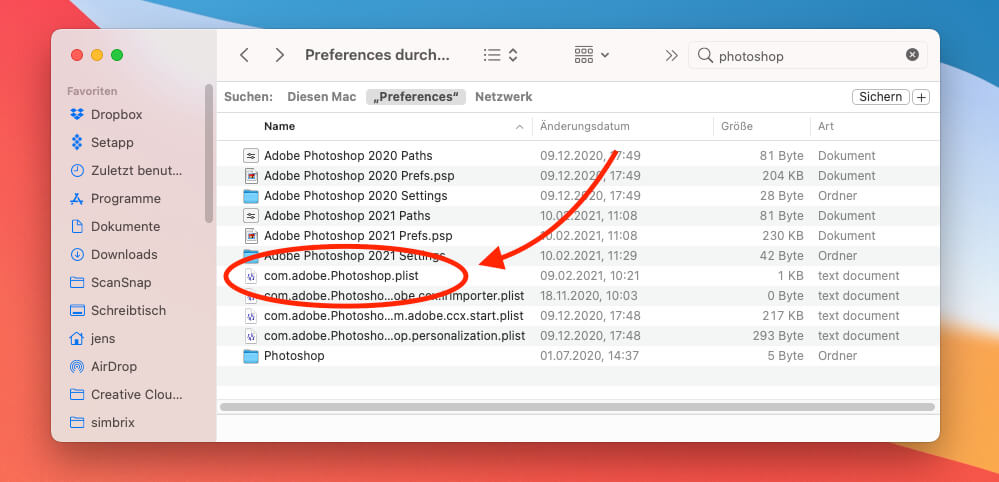The height and width of the screenshot is (482, 999).
Task: Add a search criterion with the plus button
Action: 921,97
